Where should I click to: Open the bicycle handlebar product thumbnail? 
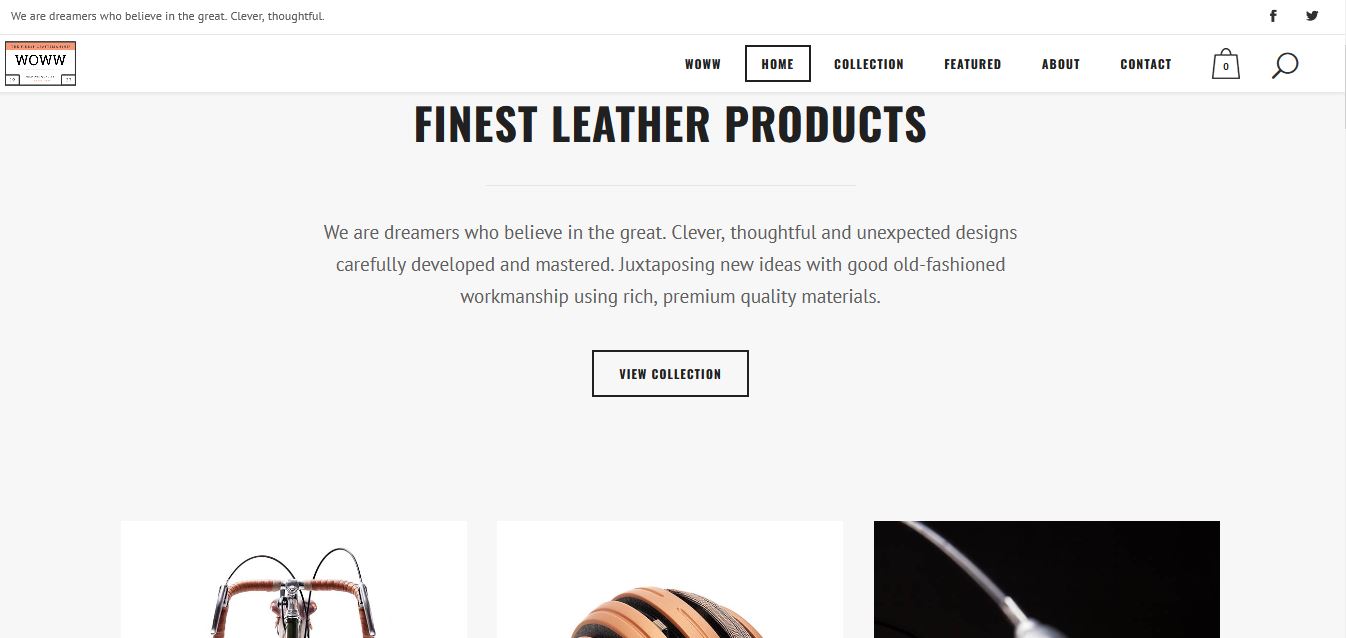(294, 579)
